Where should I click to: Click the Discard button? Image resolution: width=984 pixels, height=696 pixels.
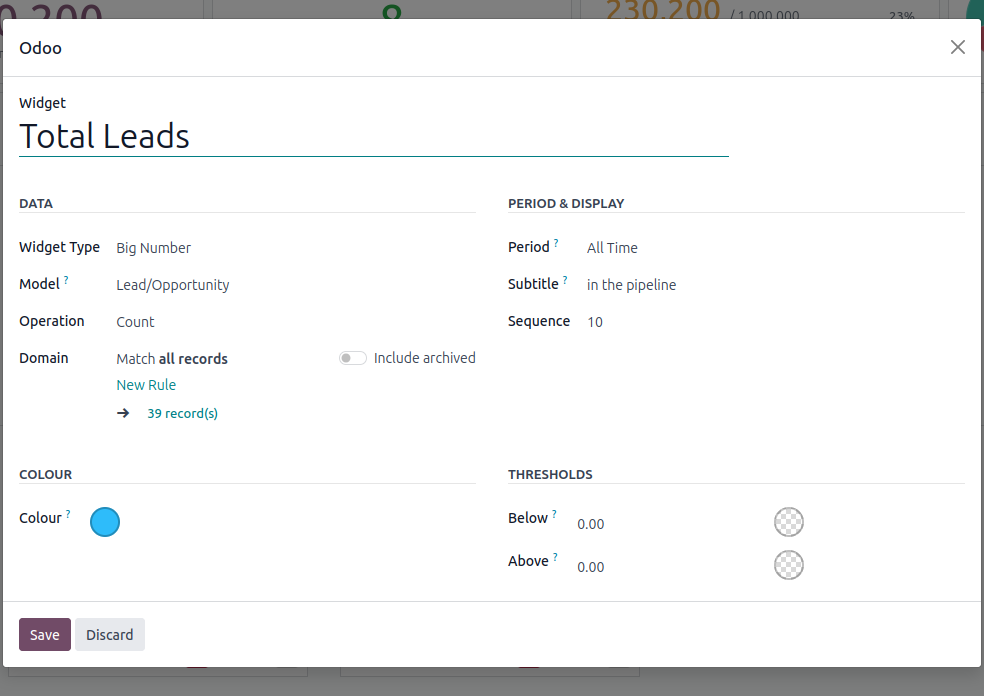[110, 634]
